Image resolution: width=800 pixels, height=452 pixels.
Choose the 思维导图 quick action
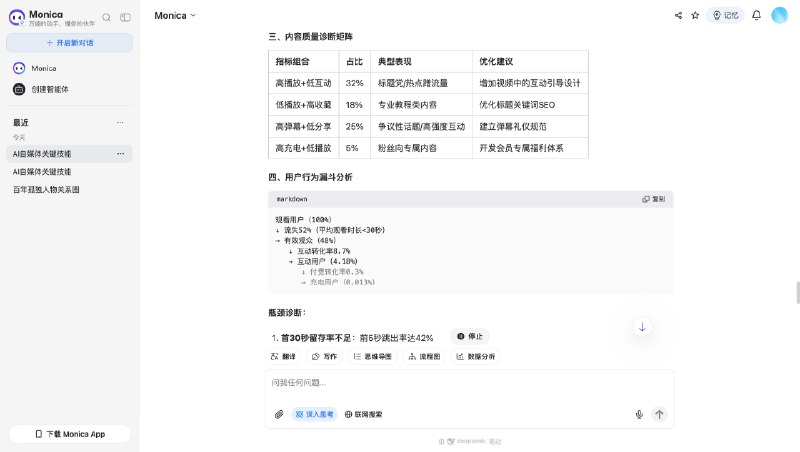point(372,357)
